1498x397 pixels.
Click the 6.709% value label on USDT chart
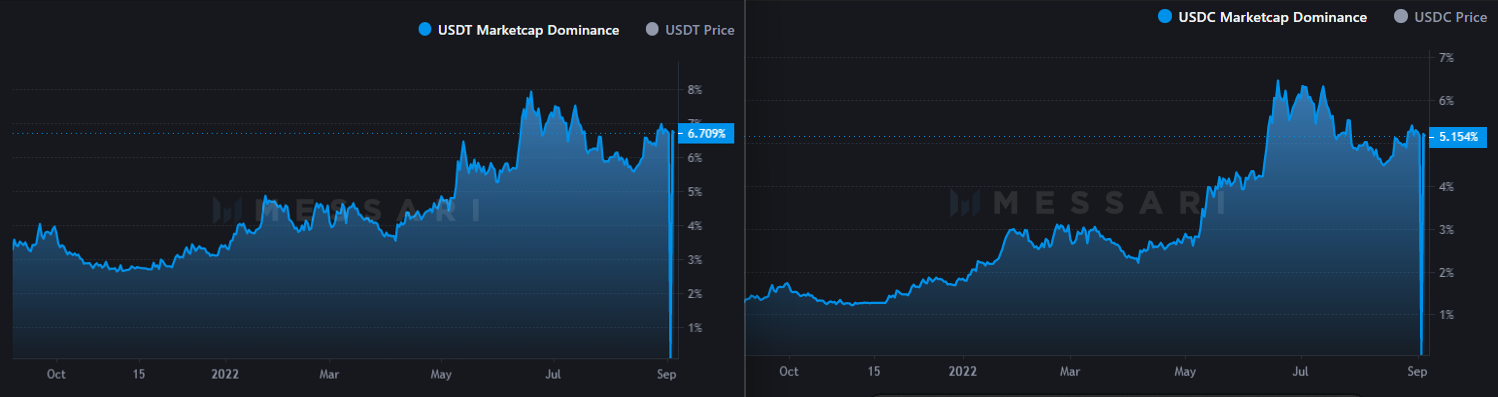(706, 133)
